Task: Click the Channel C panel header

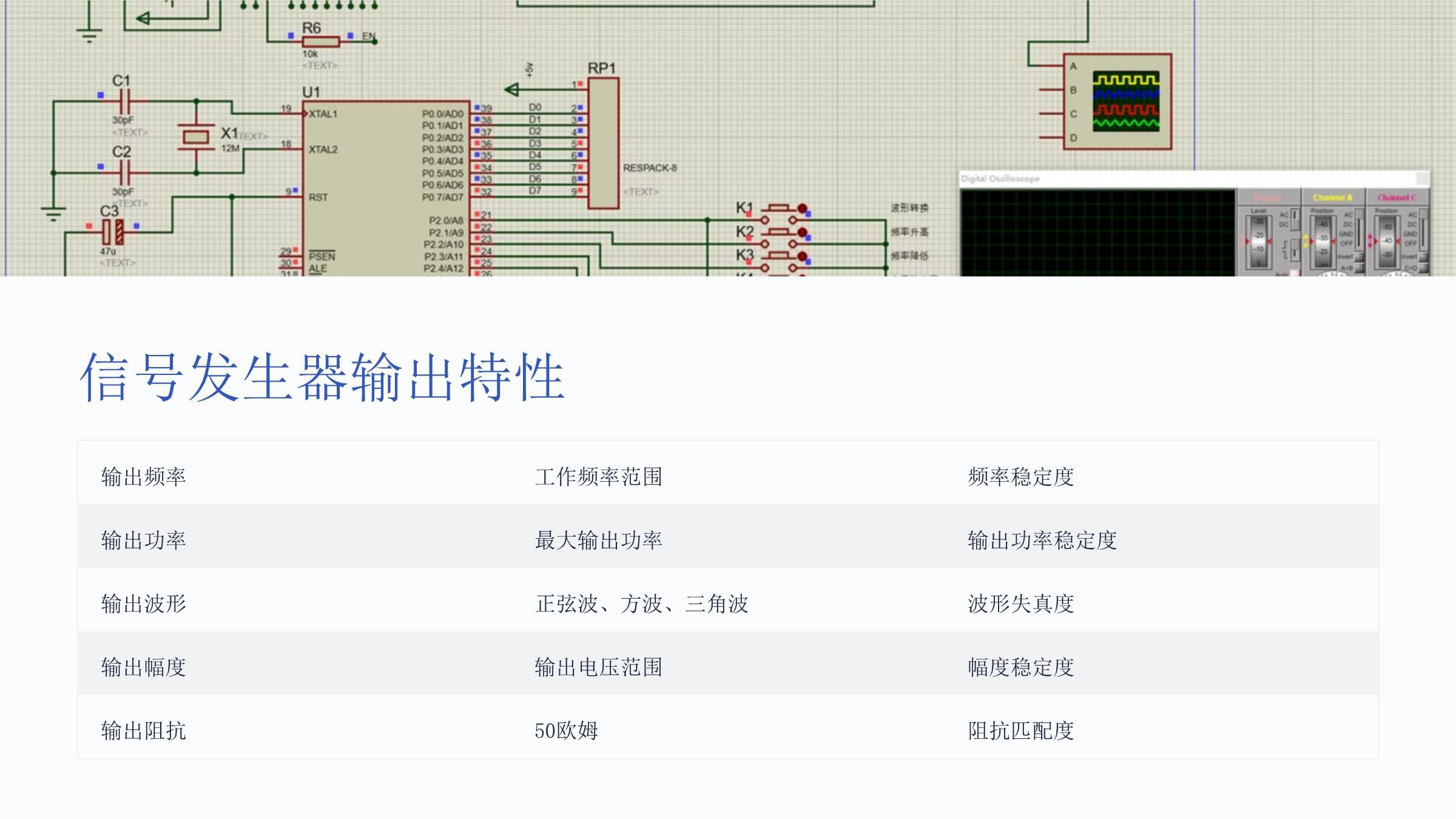Action: click(x=1397, y=197)
